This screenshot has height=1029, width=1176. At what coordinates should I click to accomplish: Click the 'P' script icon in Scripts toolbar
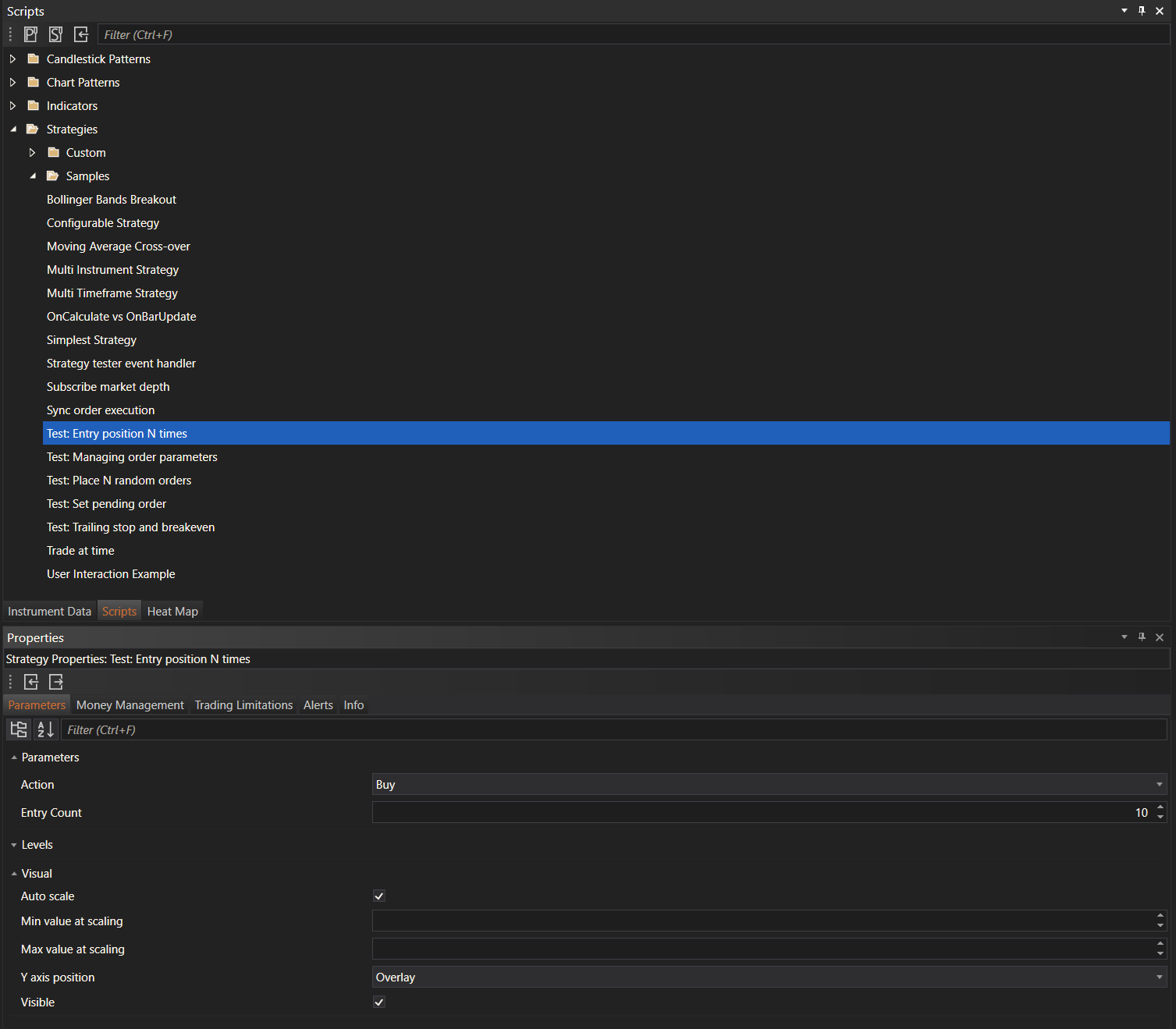30,34
